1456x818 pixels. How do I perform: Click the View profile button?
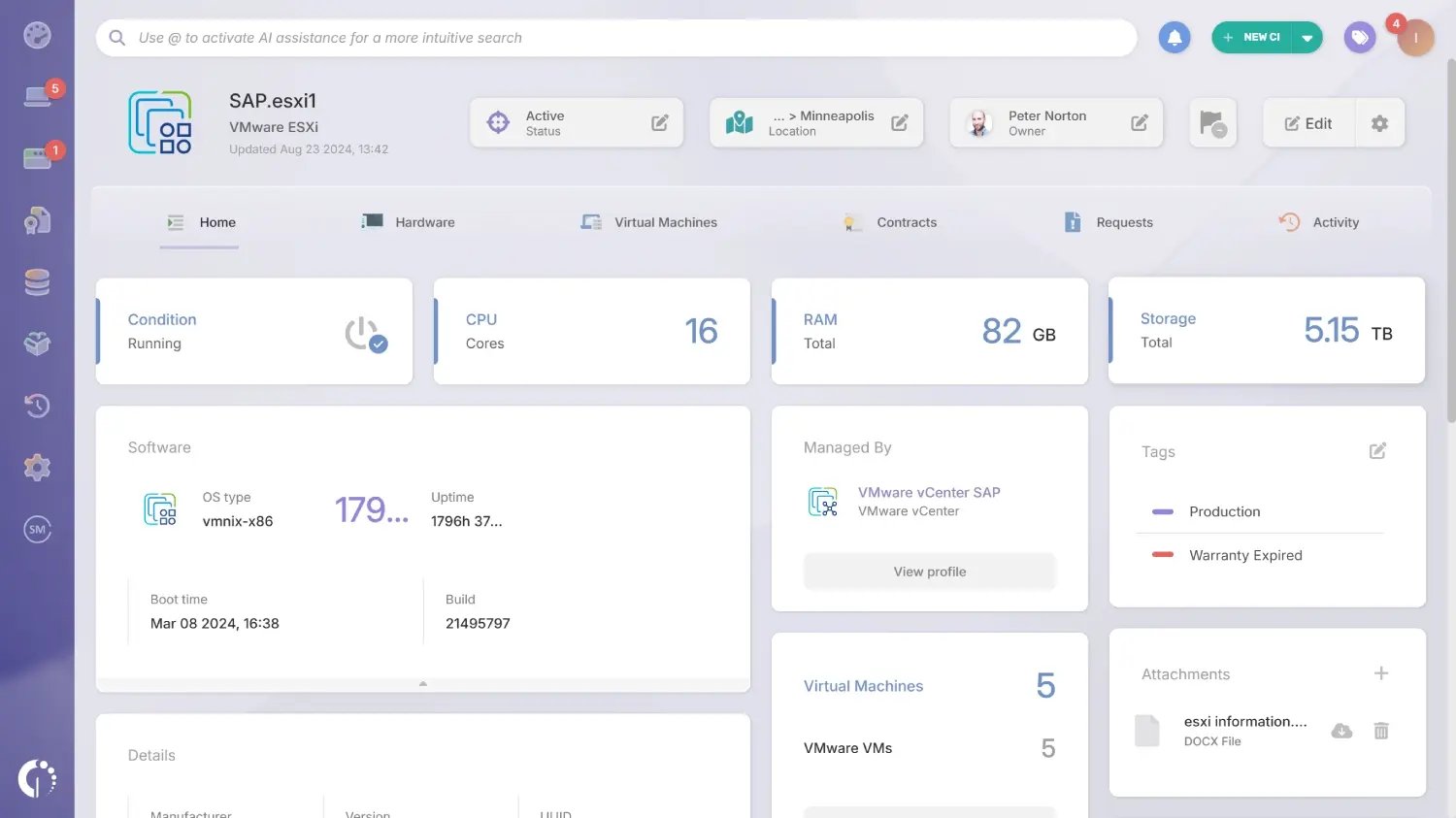(929, 572)
